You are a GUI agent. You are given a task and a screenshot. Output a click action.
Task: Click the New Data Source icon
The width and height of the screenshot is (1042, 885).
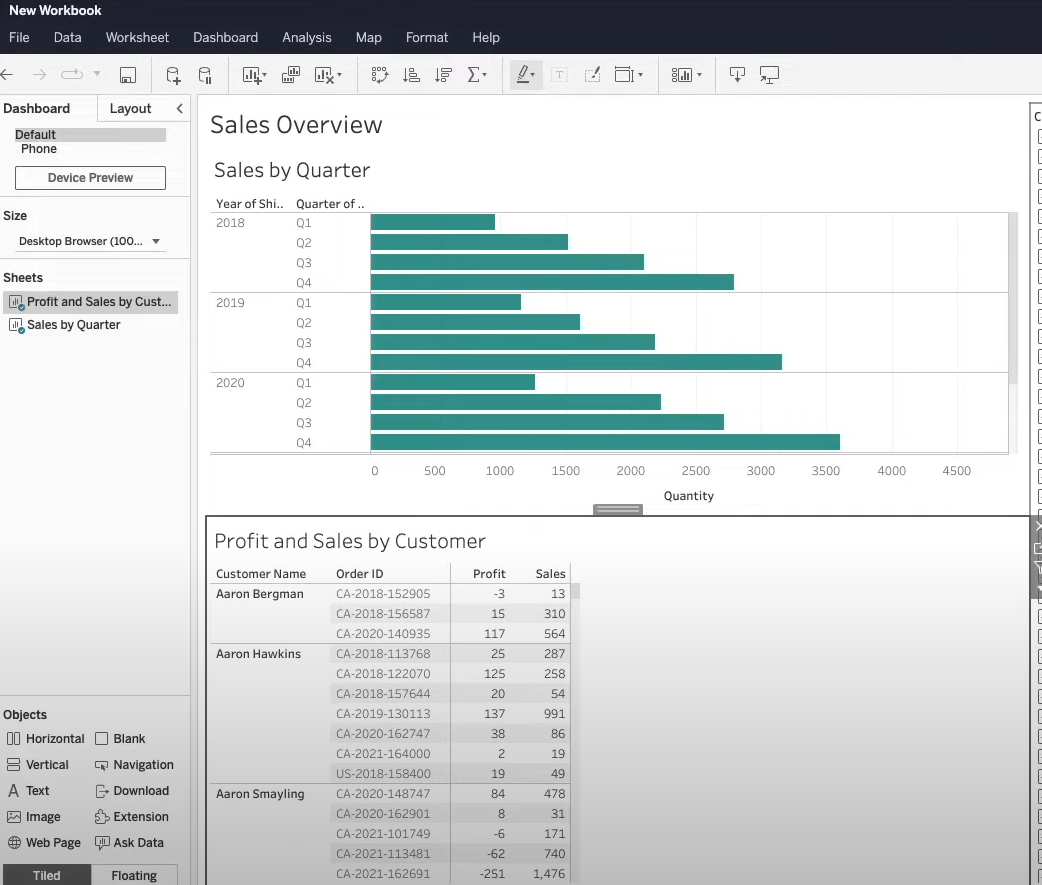pyautogui.click(x=173, y=75)
